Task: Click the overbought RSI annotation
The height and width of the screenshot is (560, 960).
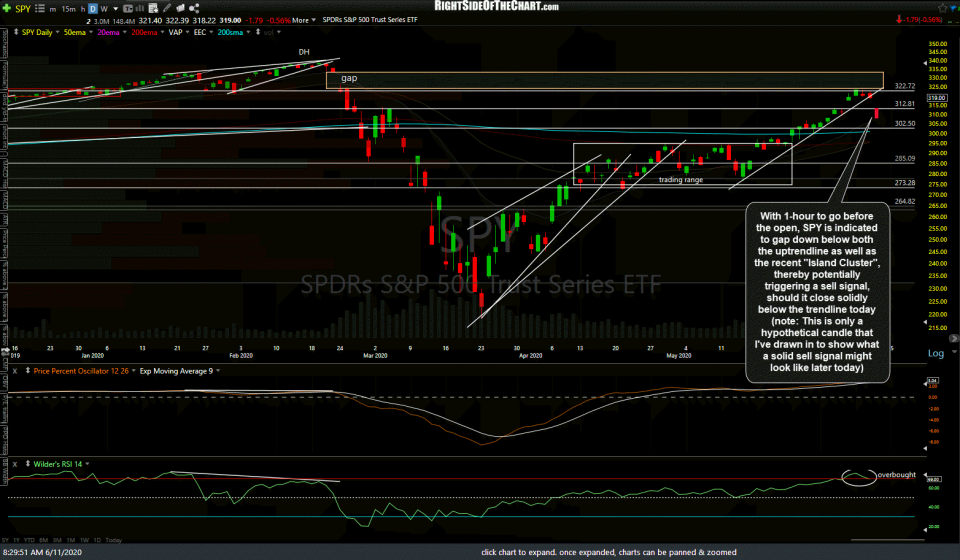Action: 896,475
